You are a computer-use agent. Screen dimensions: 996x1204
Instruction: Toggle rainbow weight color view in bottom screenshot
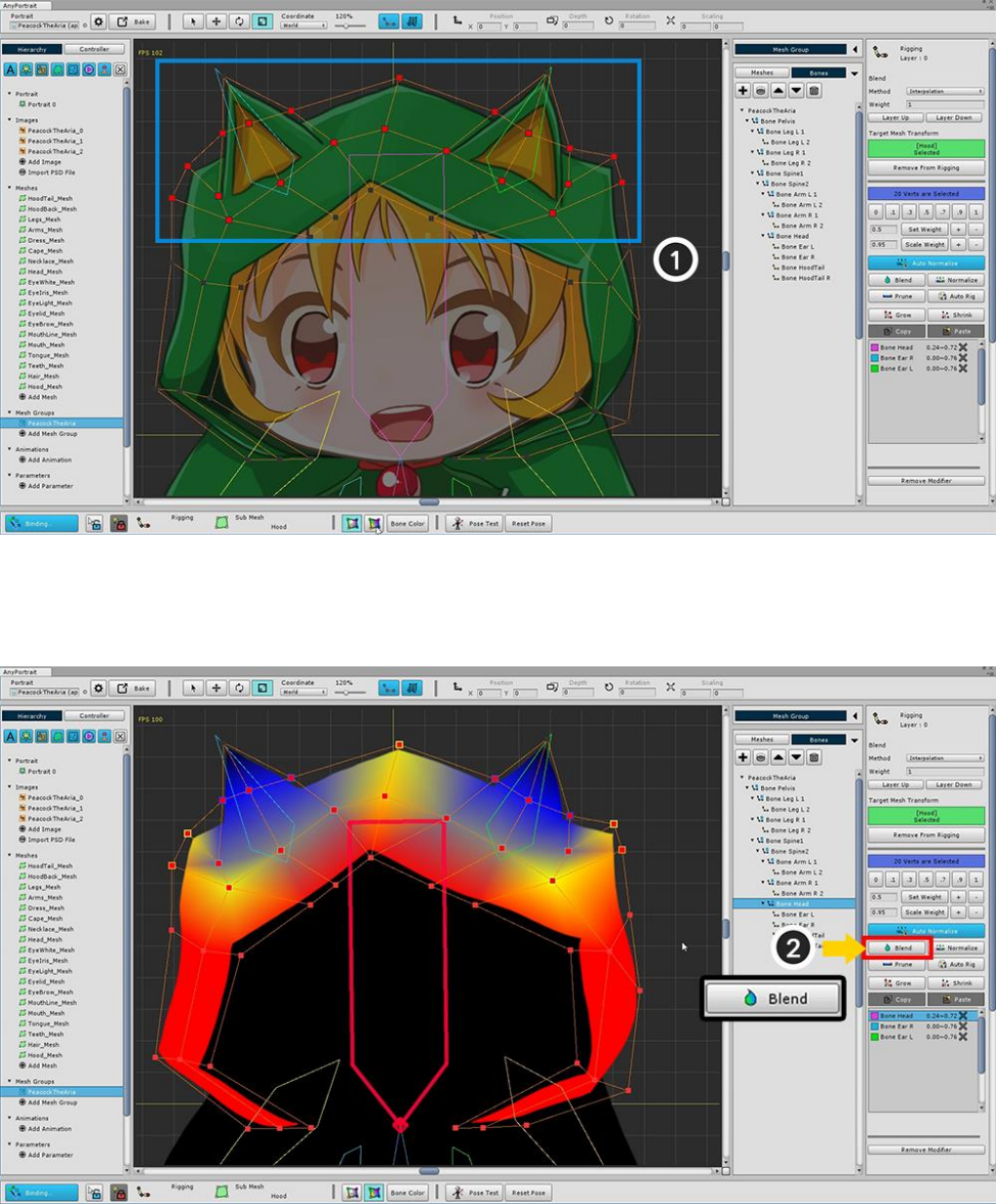[375, 1192]
